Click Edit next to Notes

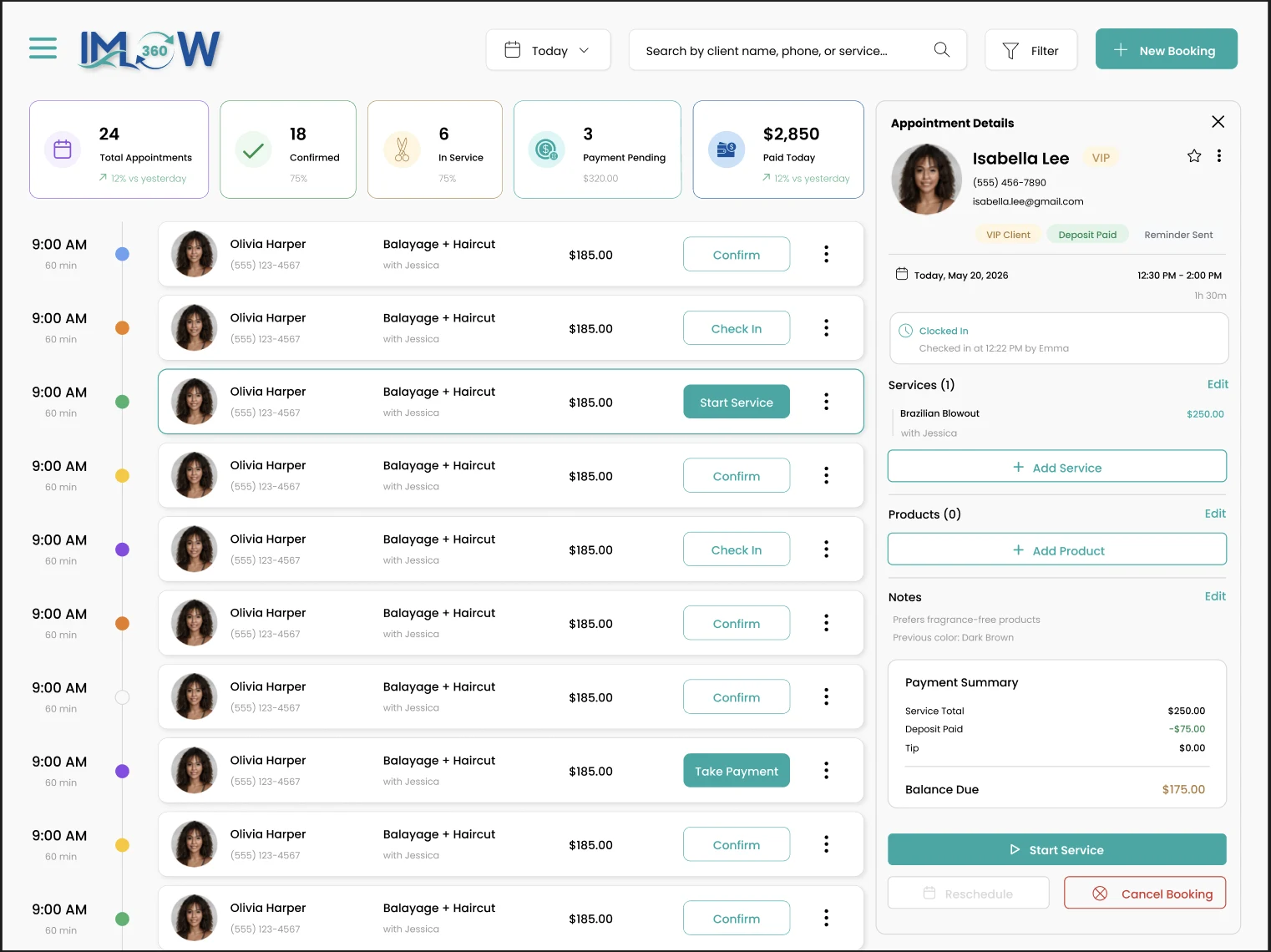pyautogui.click(x=1215, y=596)
